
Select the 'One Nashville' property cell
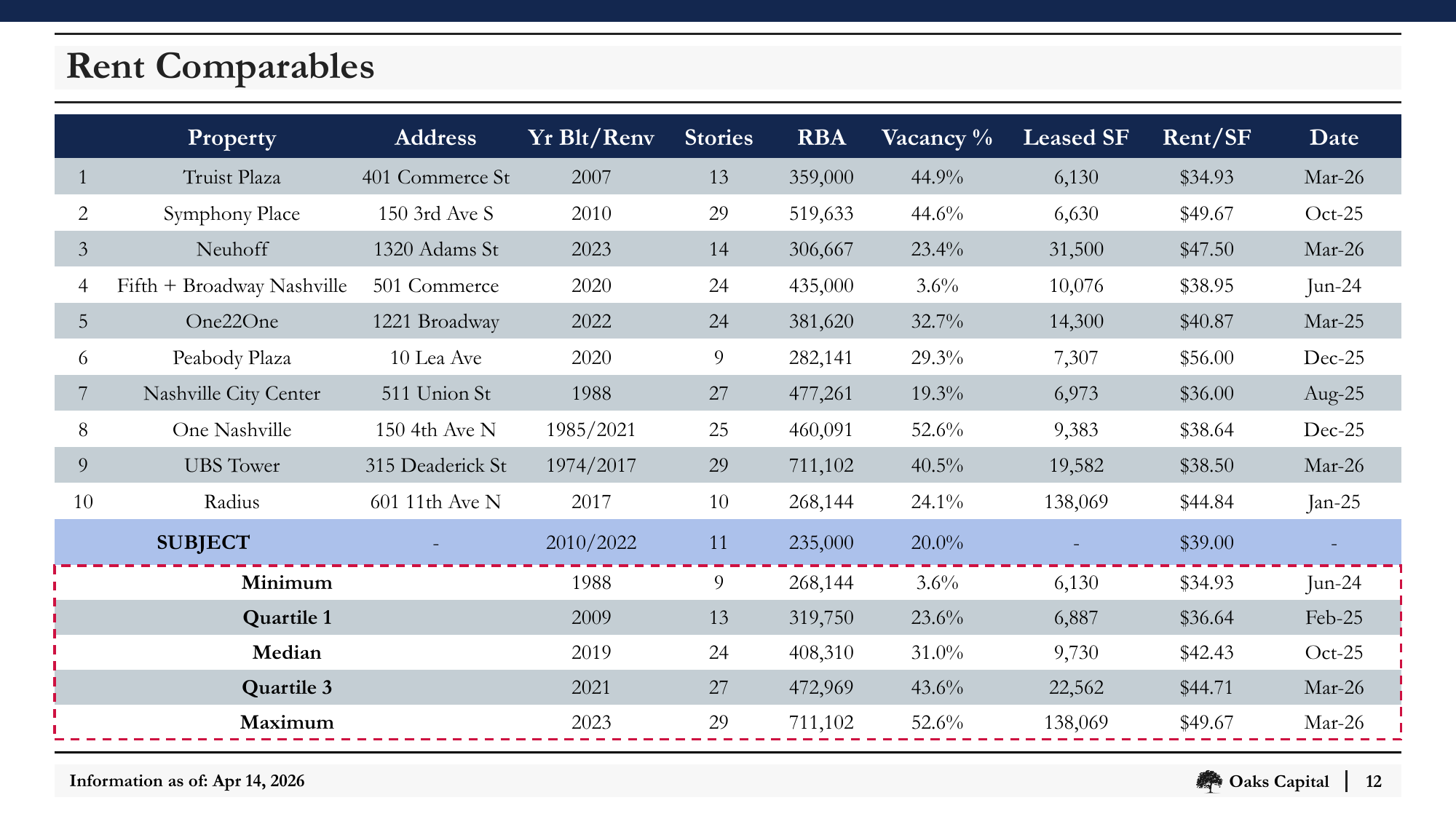click(232, 430)
